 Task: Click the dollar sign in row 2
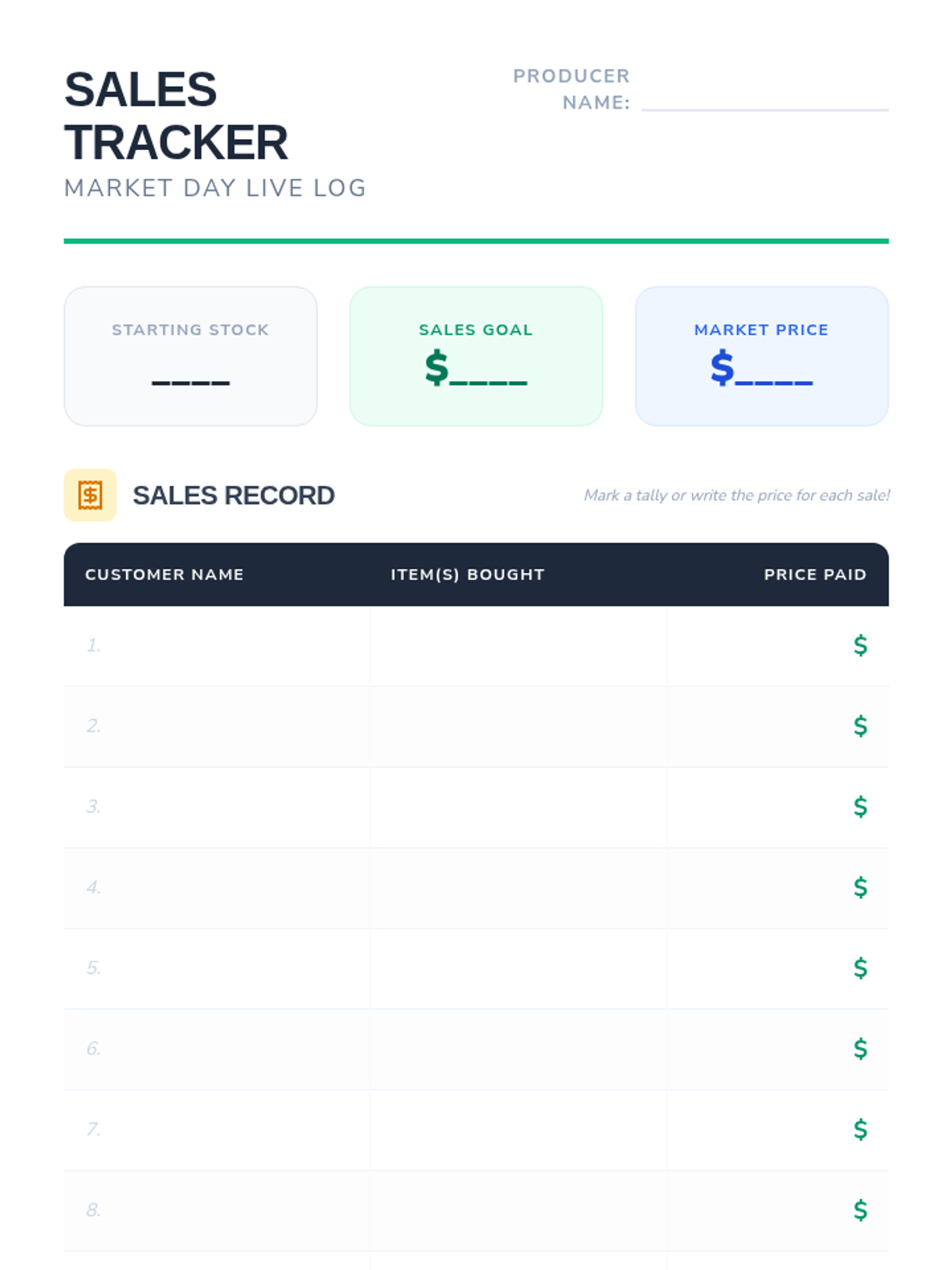tap(860, 725)
